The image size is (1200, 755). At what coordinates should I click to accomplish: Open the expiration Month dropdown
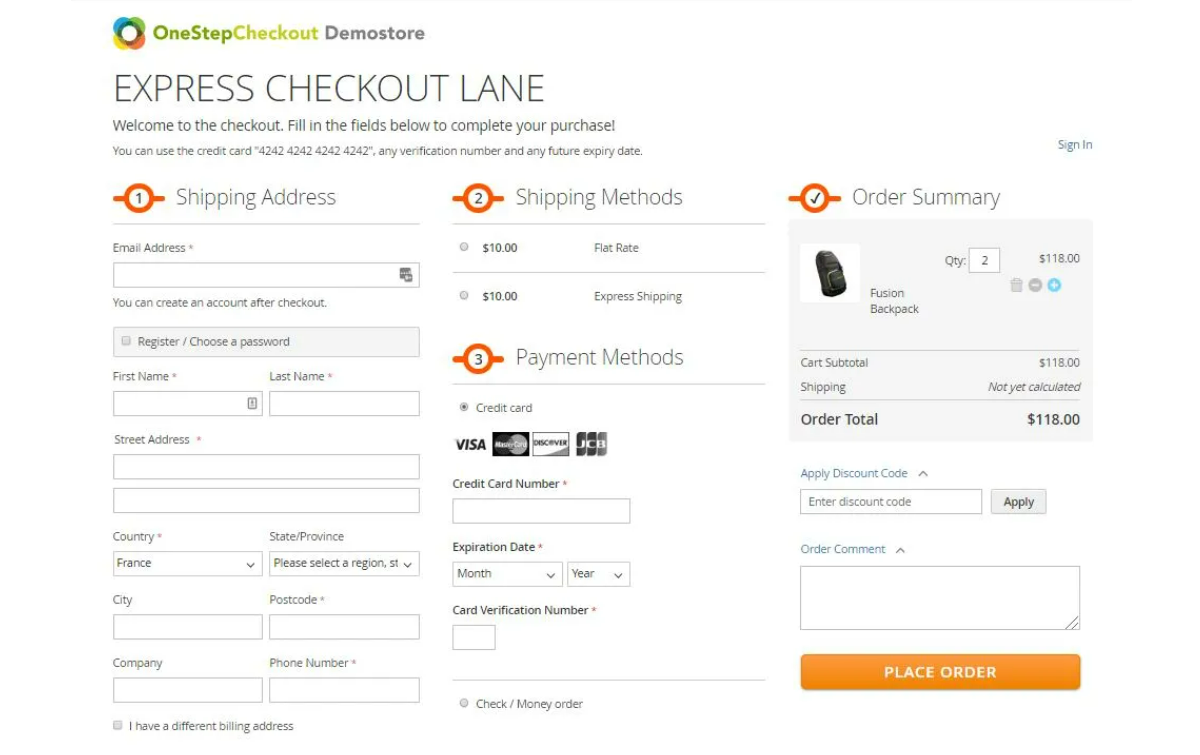click(507, 574)
